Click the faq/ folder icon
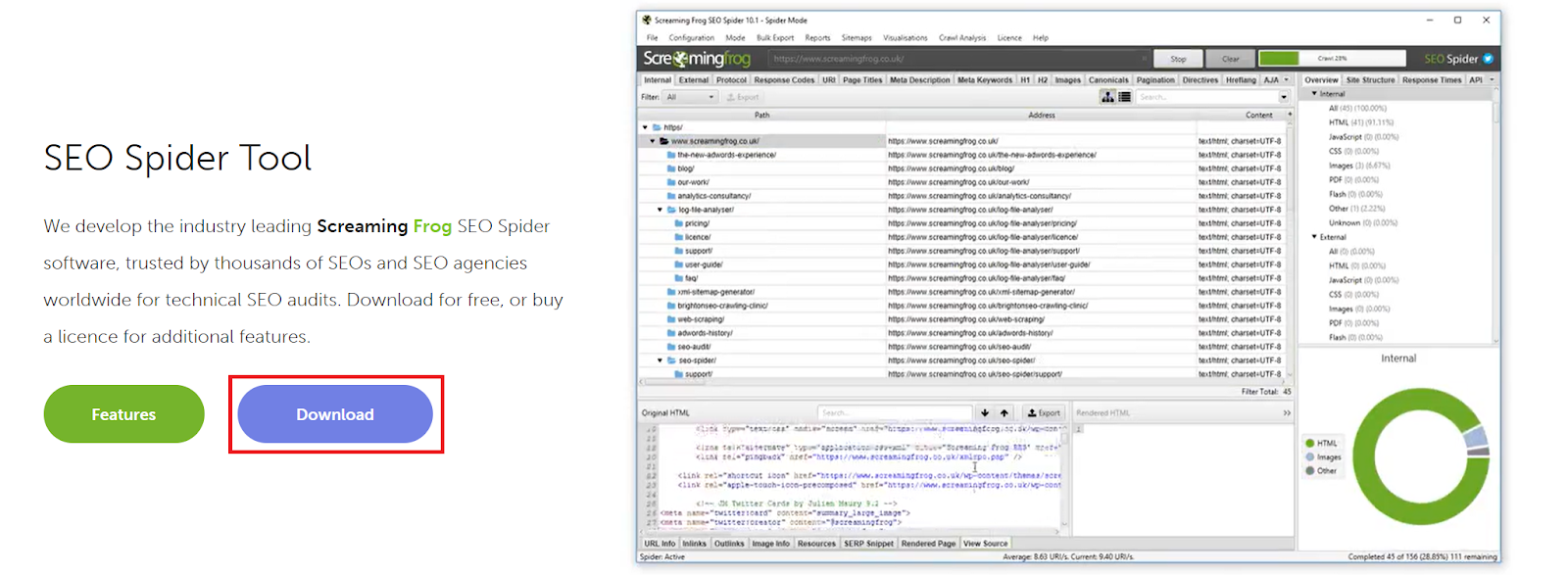The height and width of the screenshot is (575, 1568). pos(679,278)
